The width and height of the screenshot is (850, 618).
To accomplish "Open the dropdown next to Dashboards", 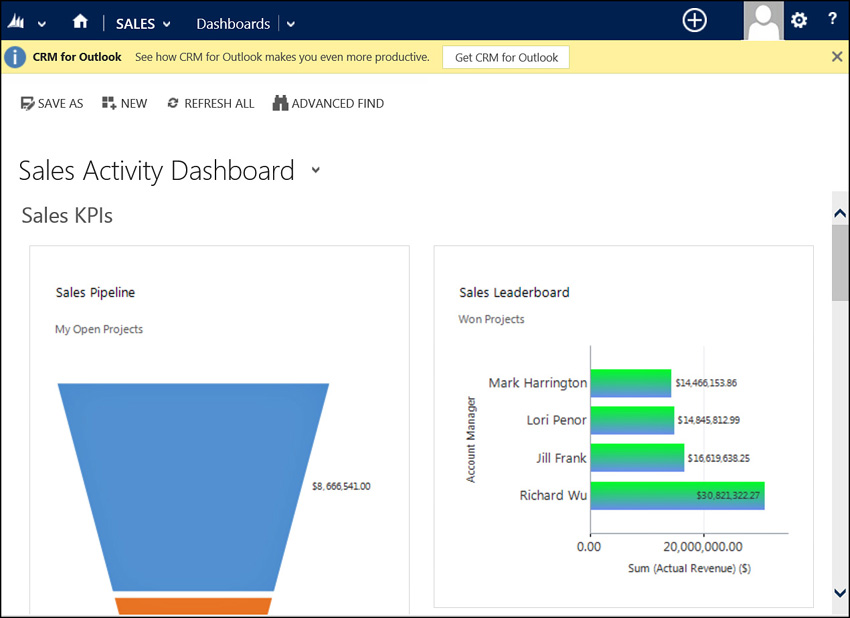I will click(x=291, y=24).
